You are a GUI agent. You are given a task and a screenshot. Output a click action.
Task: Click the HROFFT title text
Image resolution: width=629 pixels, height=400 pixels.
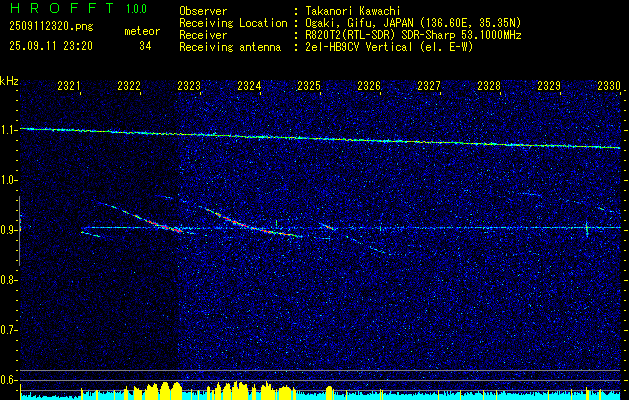click(62, 8)
